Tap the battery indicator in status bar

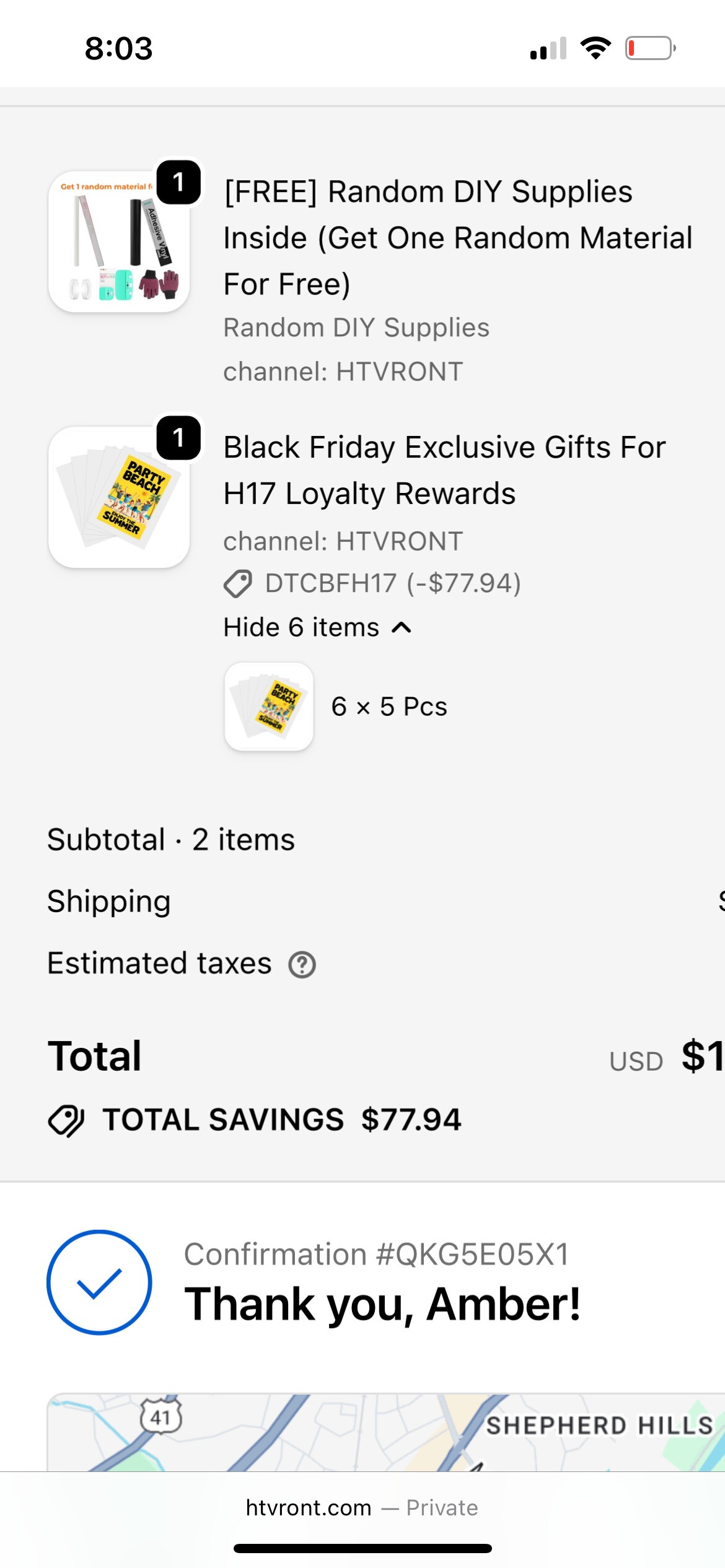click(650, 48)
